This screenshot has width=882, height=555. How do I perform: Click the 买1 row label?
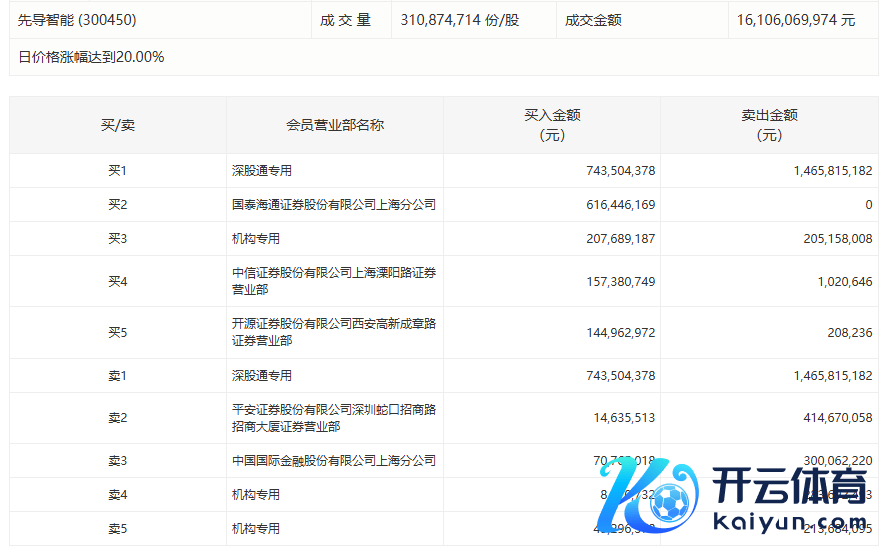click(x=118, y=171)
